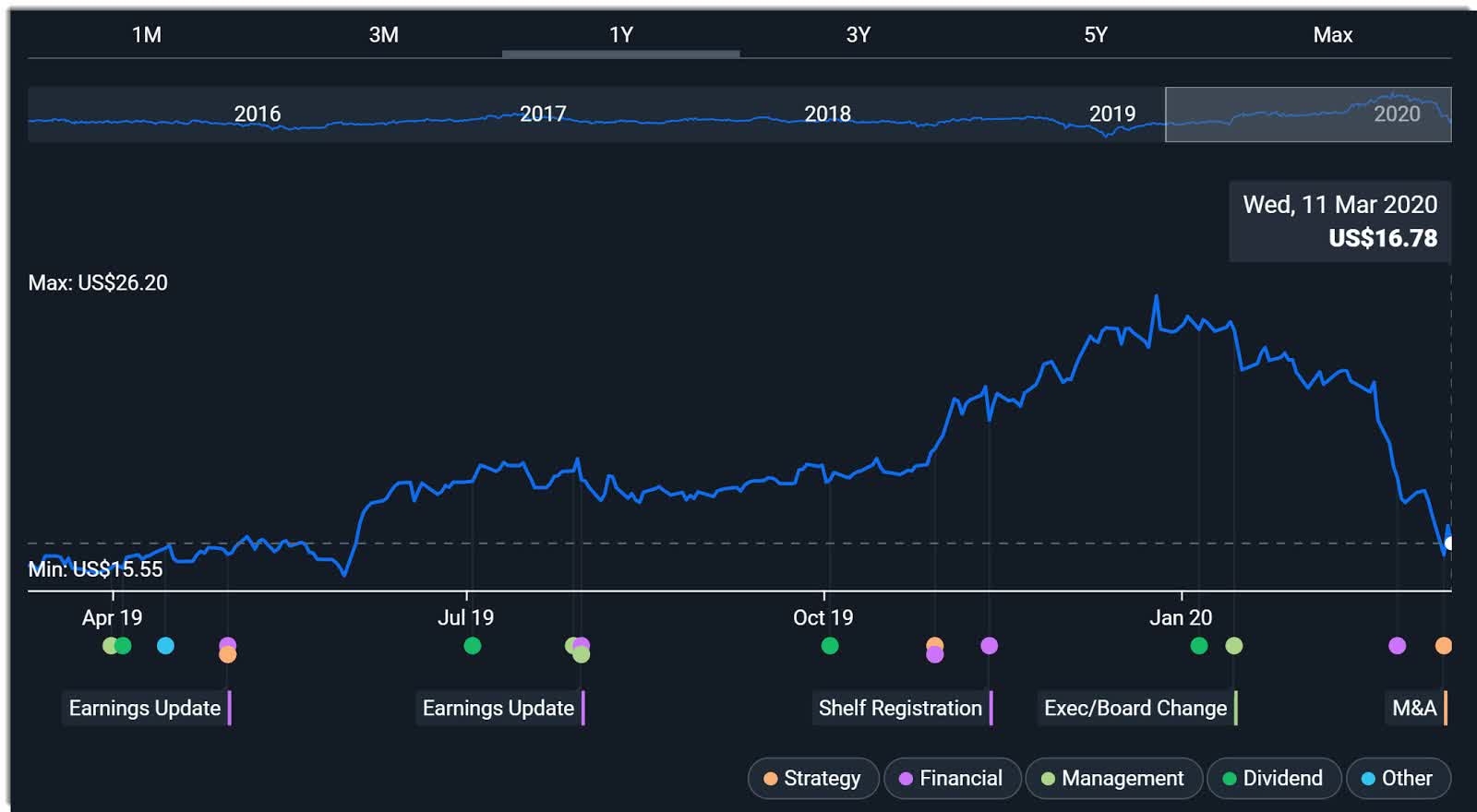
Task: Click the green Dividend dot under Apr 19
Action: (123, 646)
